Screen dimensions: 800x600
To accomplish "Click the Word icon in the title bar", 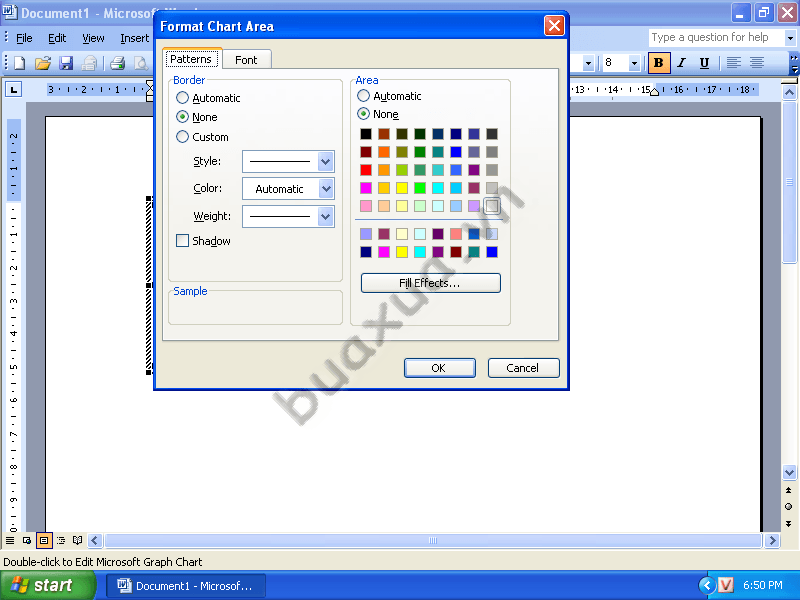I will tap(9, 11).
